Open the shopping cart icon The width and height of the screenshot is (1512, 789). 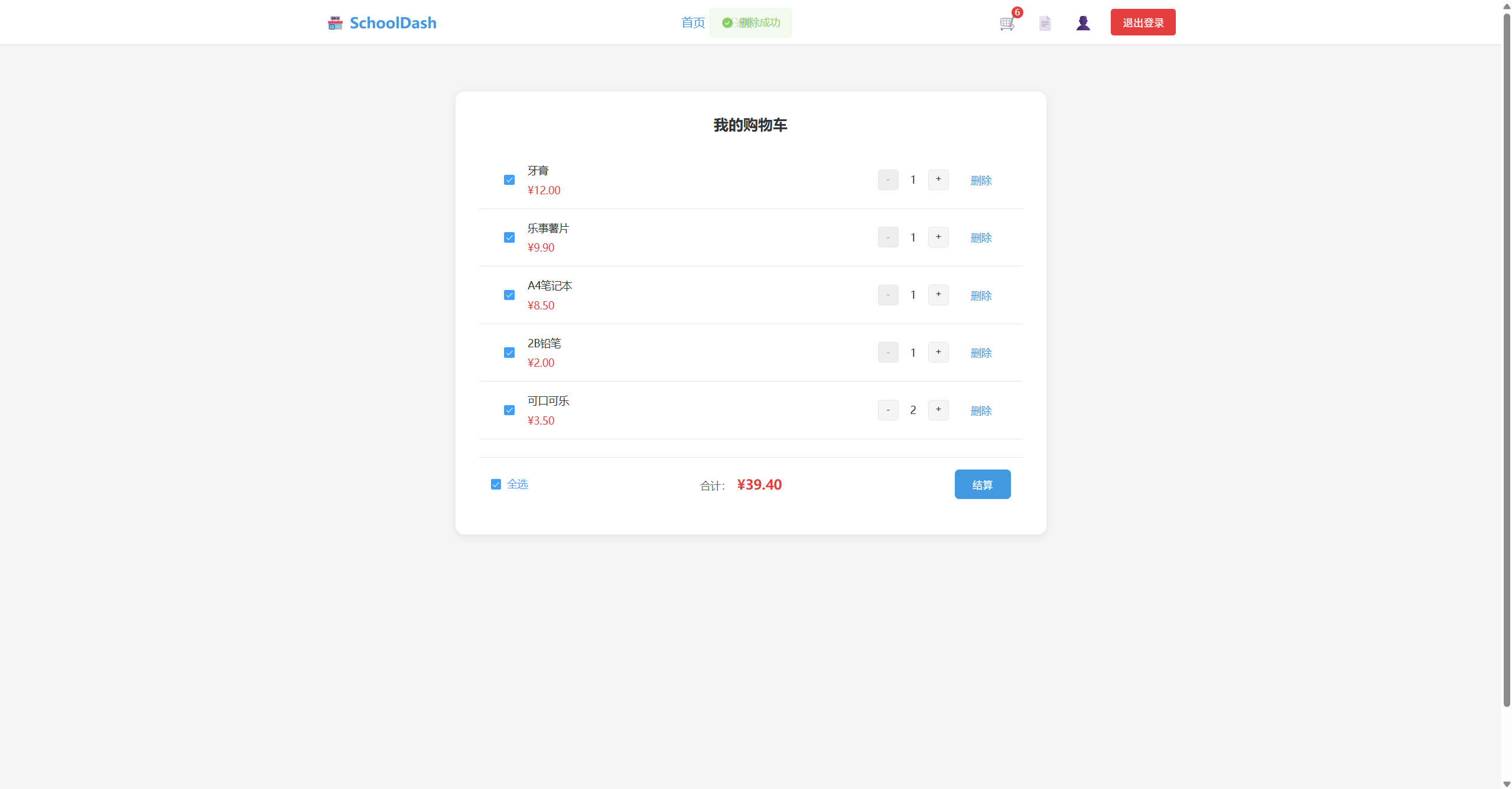[1007, 24]
